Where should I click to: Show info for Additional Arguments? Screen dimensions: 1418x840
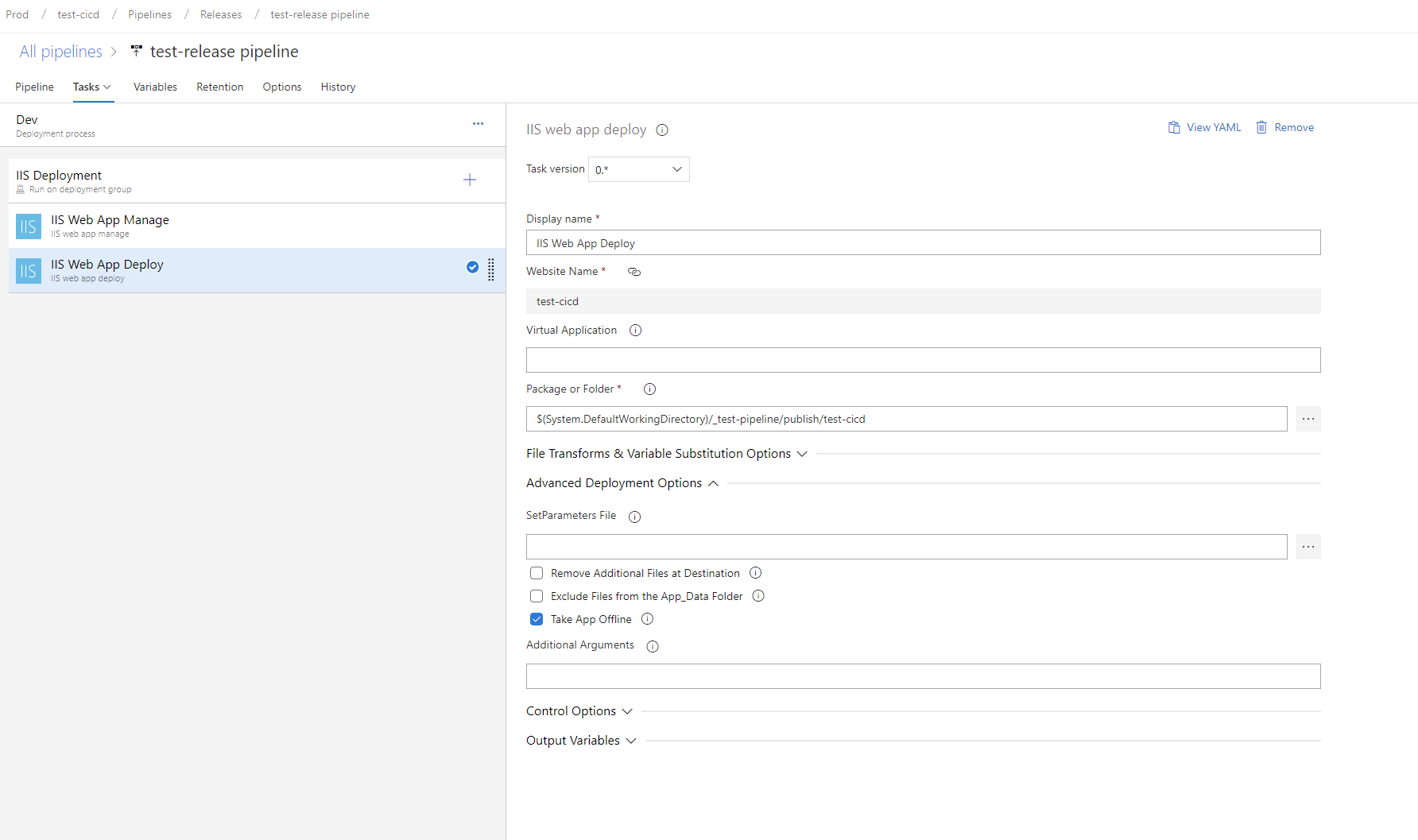pos(653,647)
